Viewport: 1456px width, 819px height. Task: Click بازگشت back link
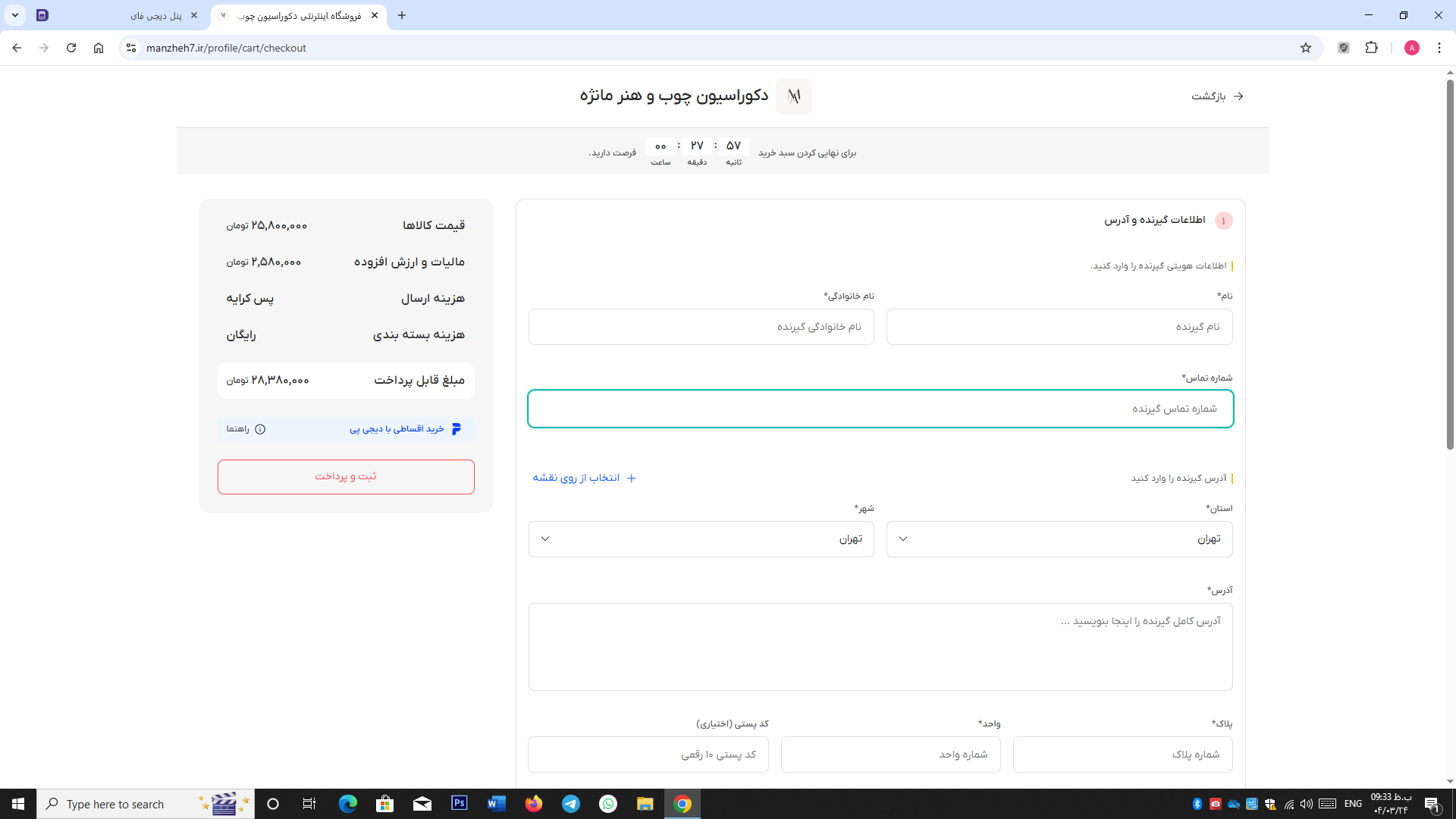(1218, 96)
